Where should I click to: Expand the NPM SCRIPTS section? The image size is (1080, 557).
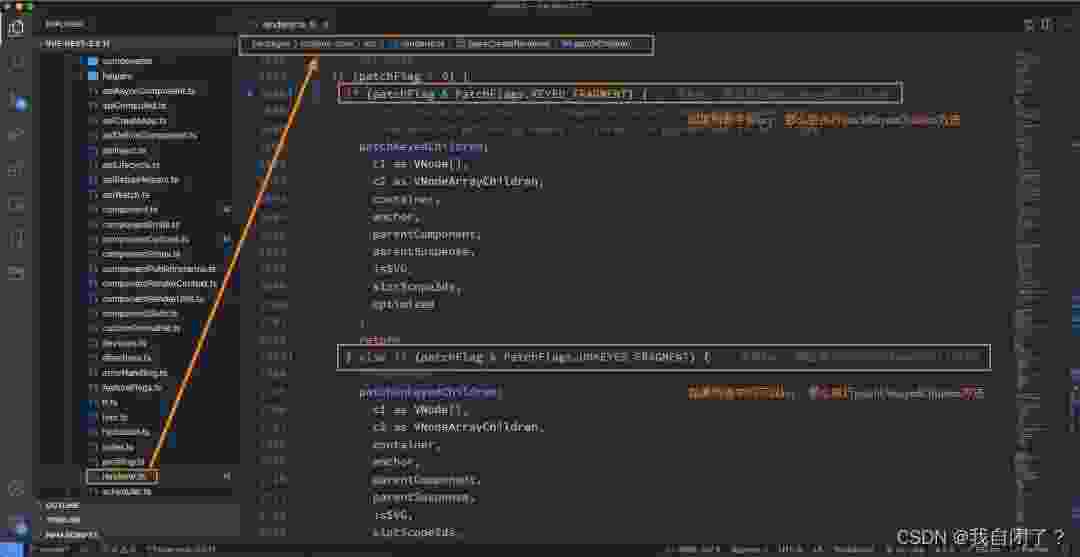click(x=72, y=534)
